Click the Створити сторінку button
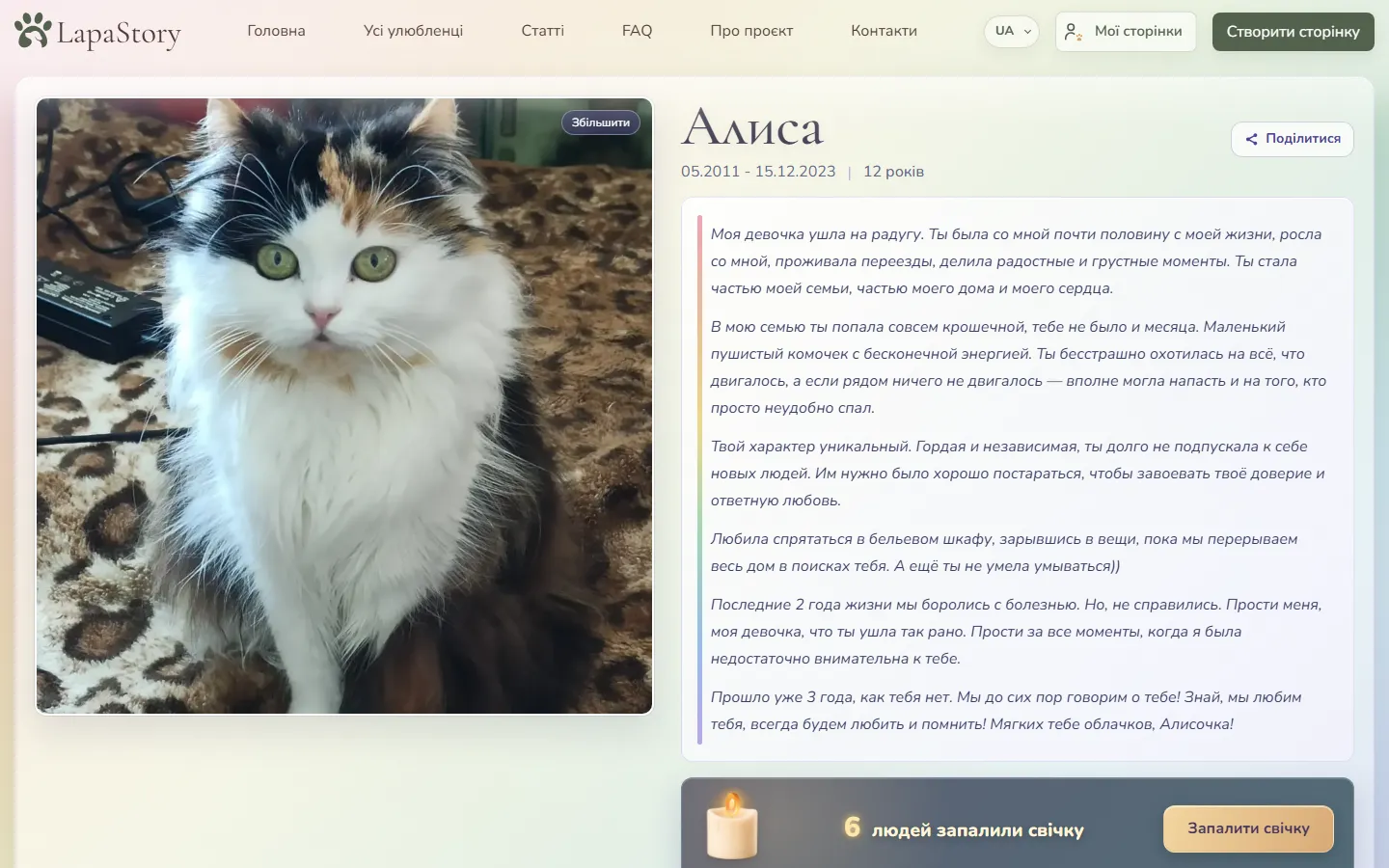The width and height of the screenshot is (1389, 868). pos(1293,32)
